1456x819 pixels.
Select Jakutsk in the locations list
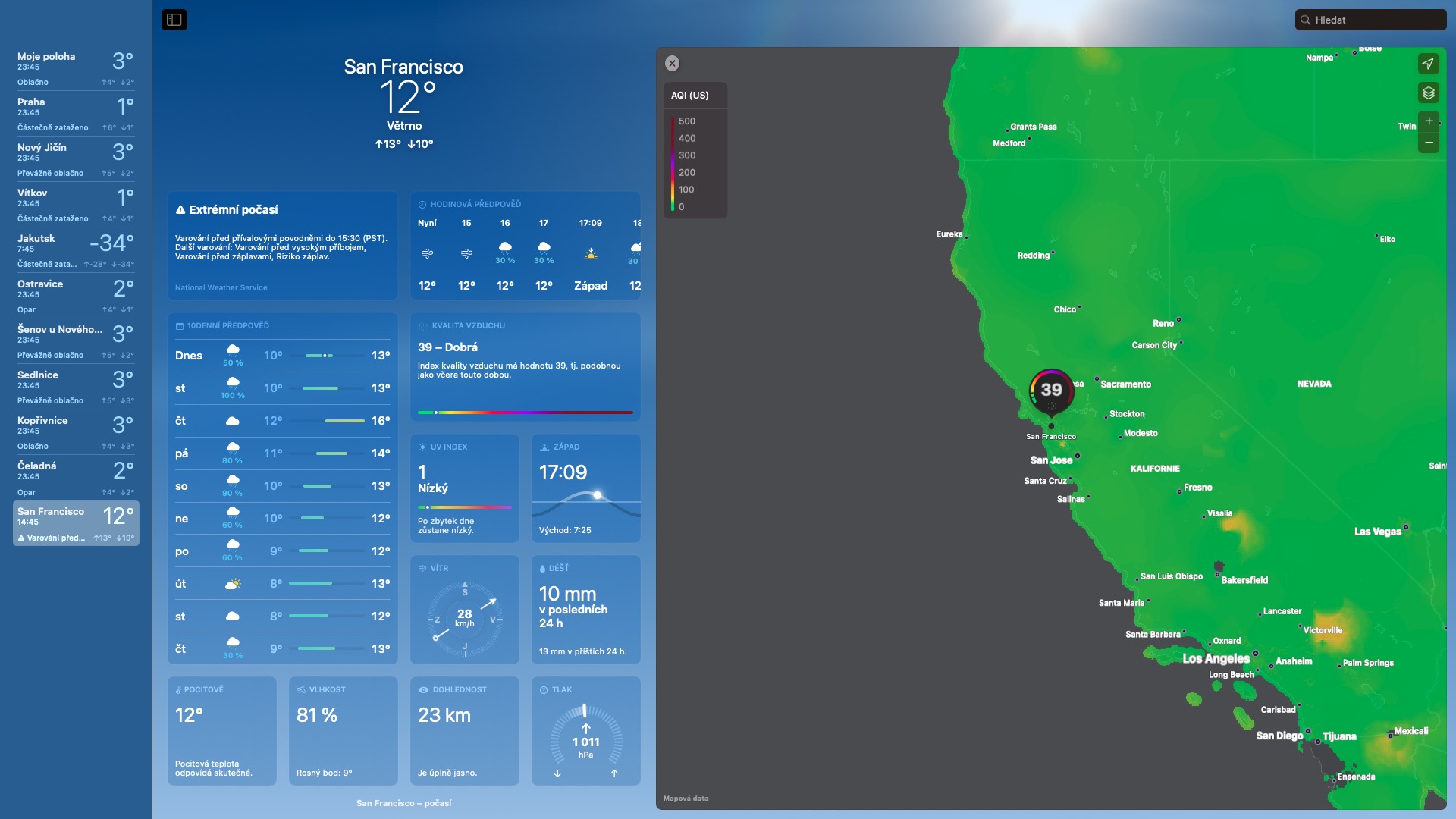(75, 250)
